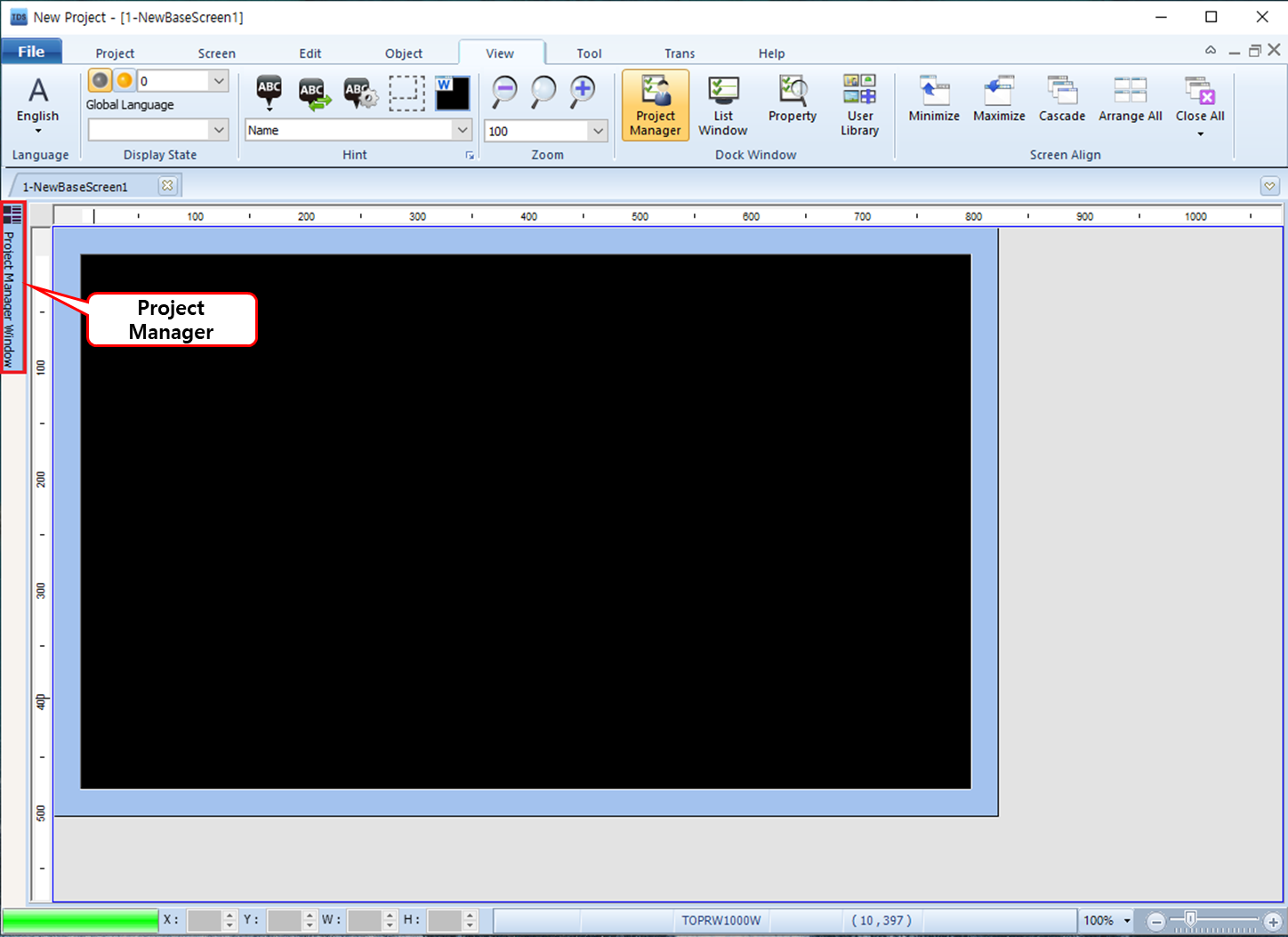Click the Arrange All button
The image size is (1288, 937).
coord(1131,100)
